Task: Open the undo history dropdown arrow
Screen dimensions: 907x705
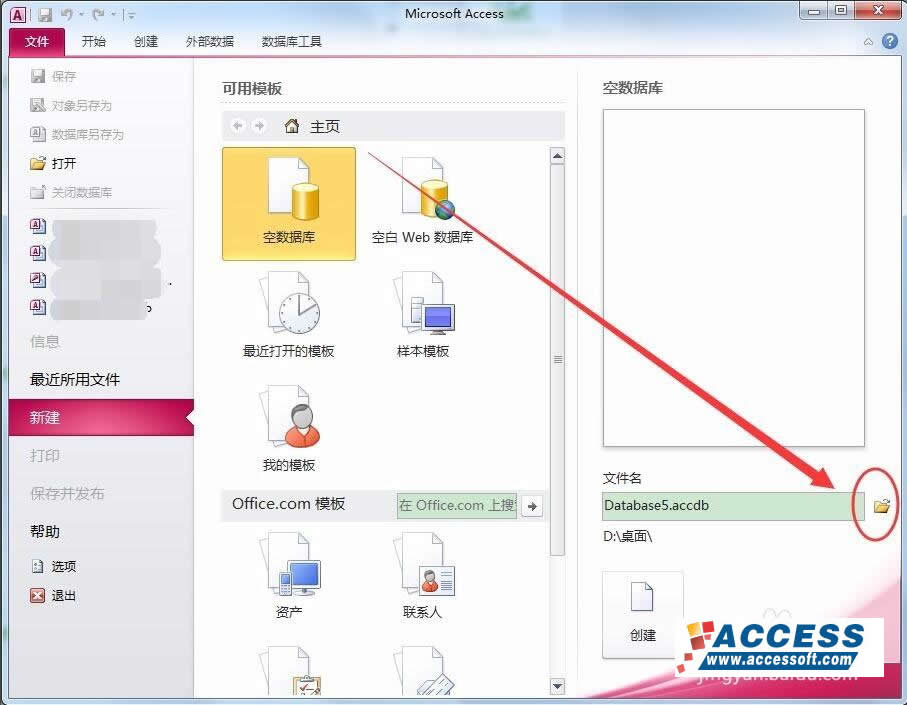Action: click(x=82, y=15)
